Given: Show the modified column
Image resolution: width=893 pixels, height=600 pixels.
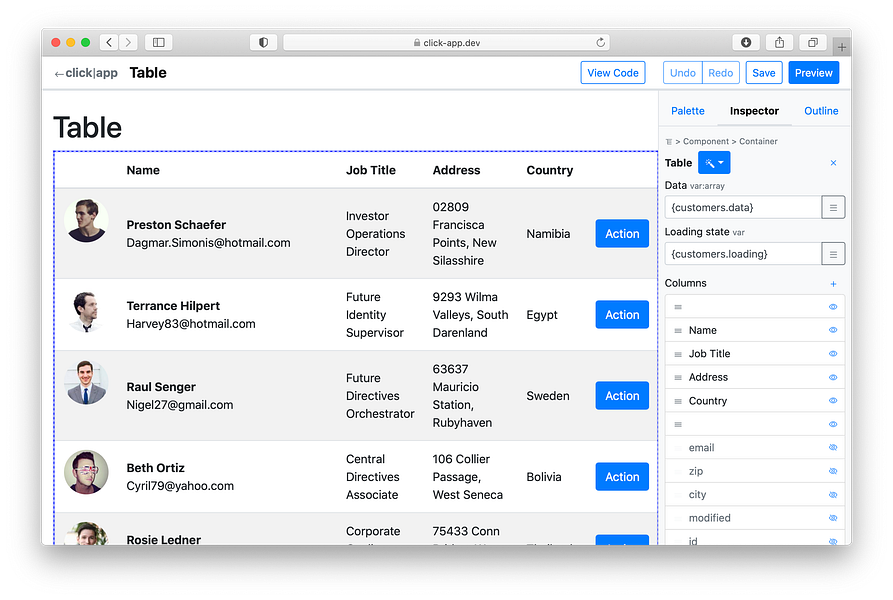Looking at the screenshot, I should click(833, 518).
